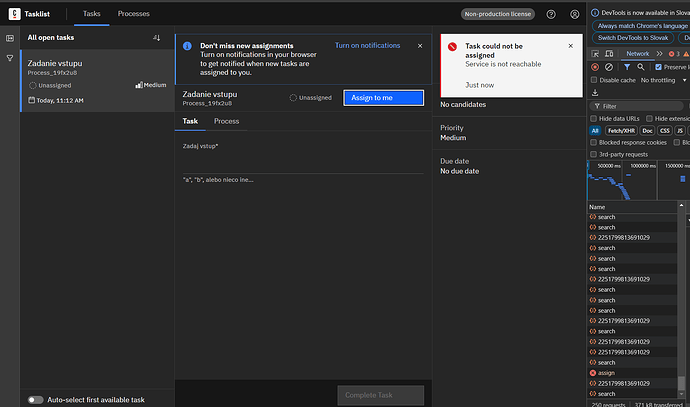Click the red error icon in the toast
The height and width of the screenshot is (407, 690).
pyautogui.click(x=452, y=47)
